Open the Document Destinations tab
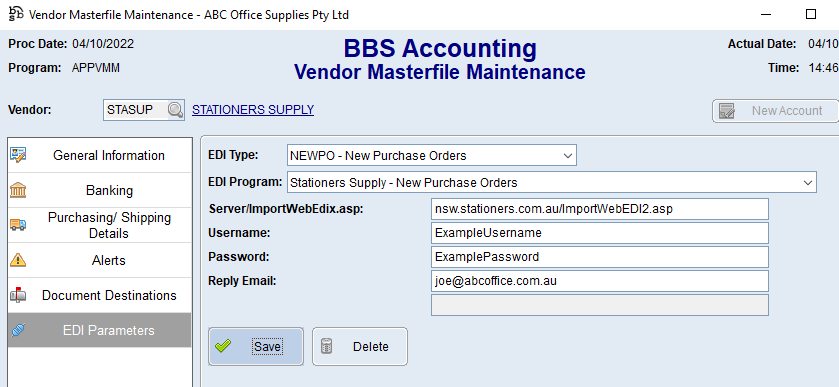This screenshot has height=387, width=839. pyautogui.click(x=100, y=295)
